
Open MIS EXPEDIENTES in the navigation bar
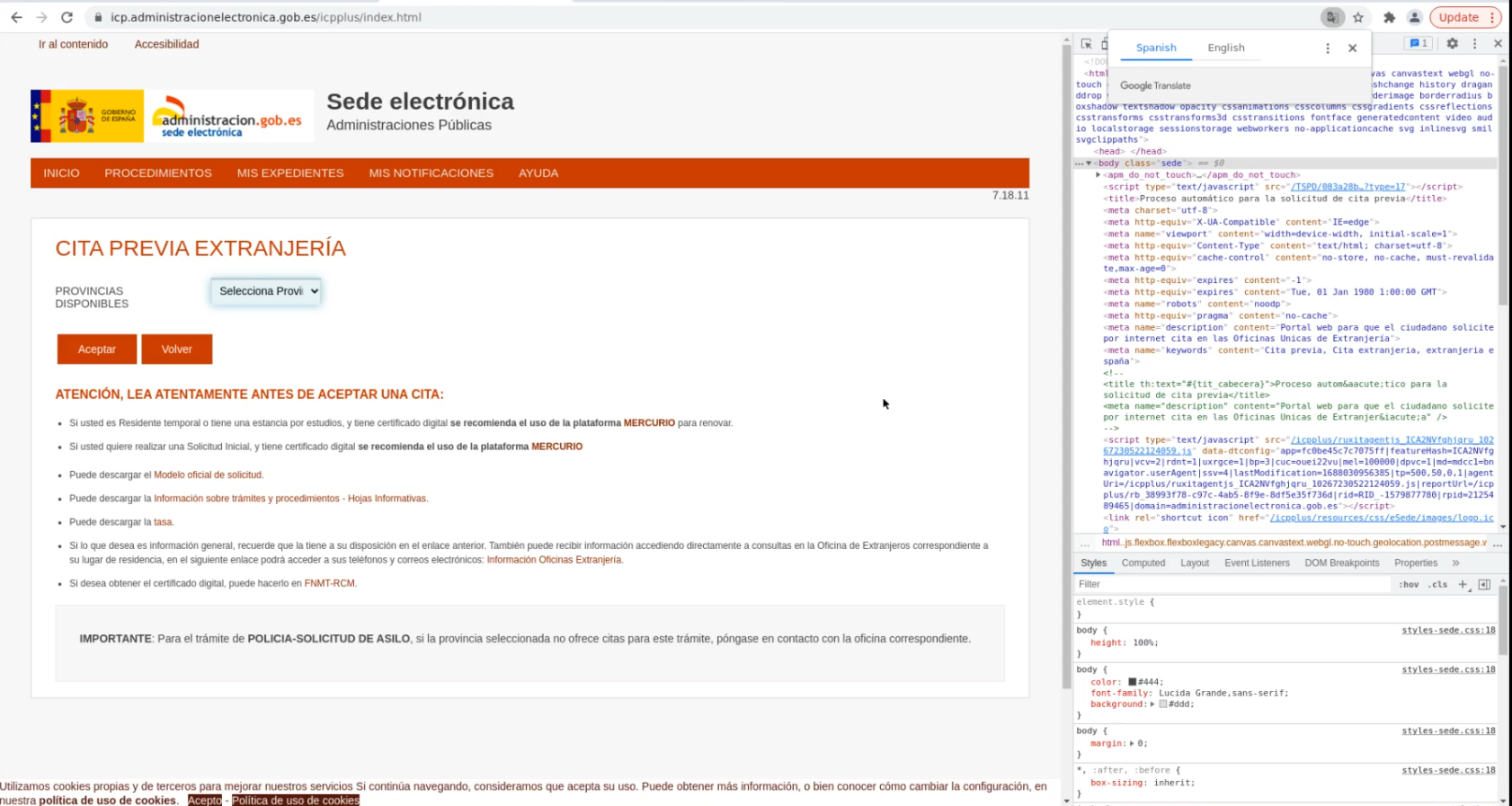point(290,173)
